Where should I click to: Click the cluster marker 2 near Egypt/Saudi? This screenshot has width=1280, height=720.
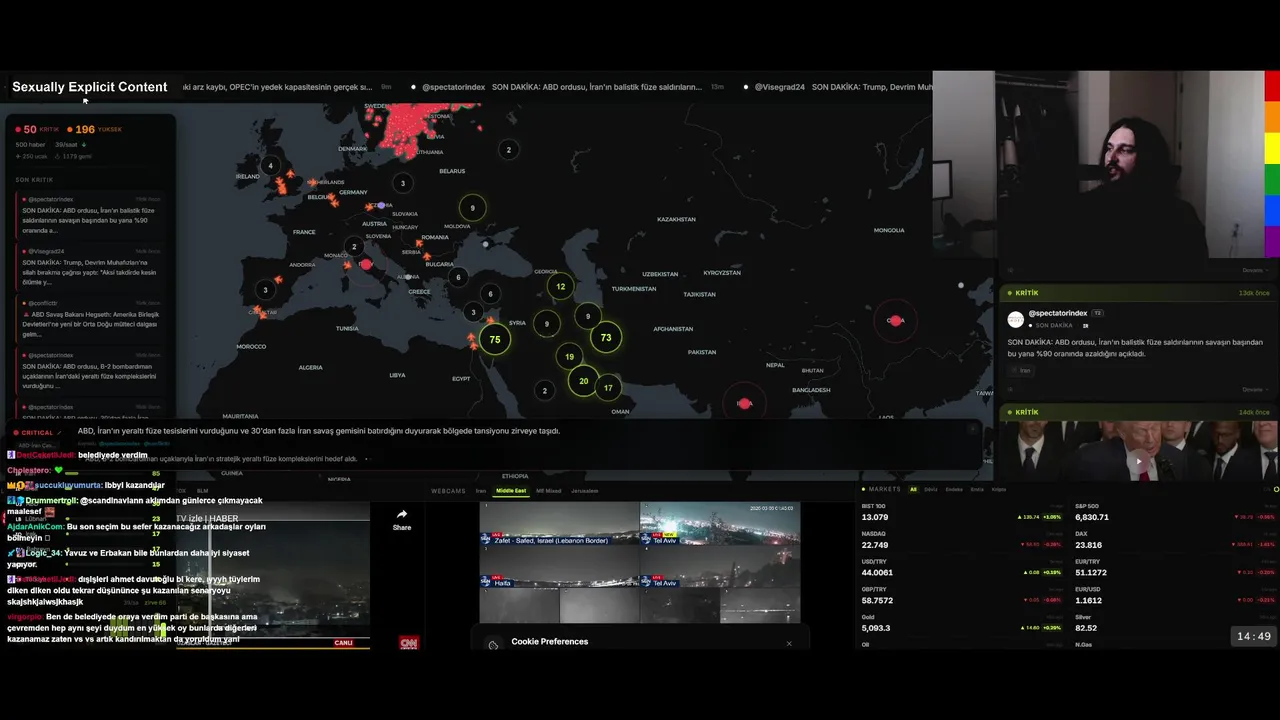(544, 390)
